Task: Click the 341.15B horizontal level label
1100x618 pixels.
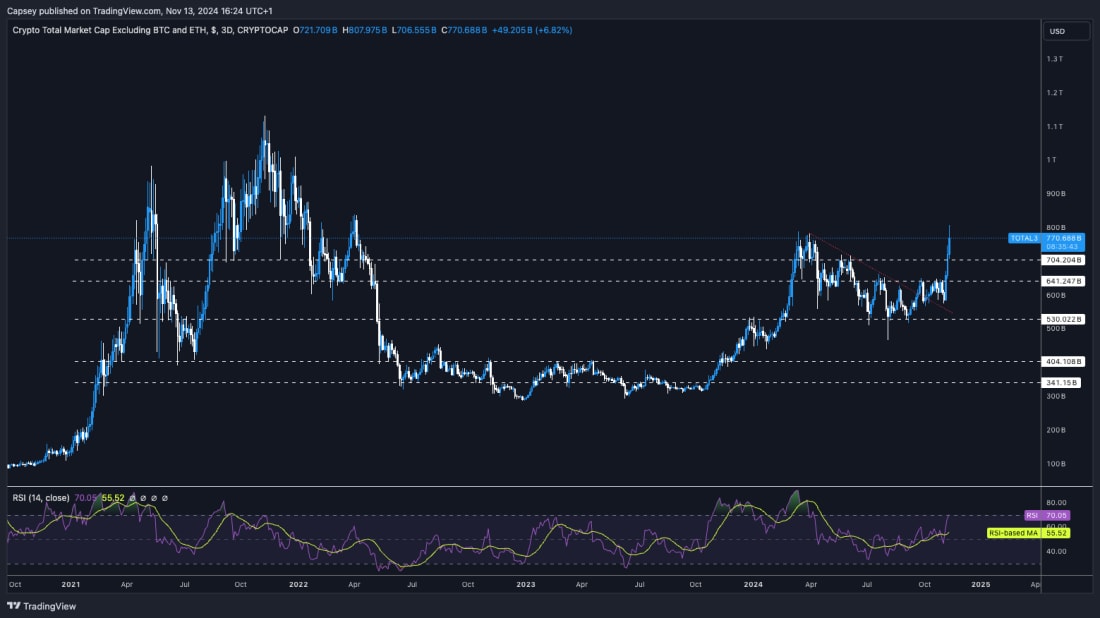Action: [x=1063, y=382]
